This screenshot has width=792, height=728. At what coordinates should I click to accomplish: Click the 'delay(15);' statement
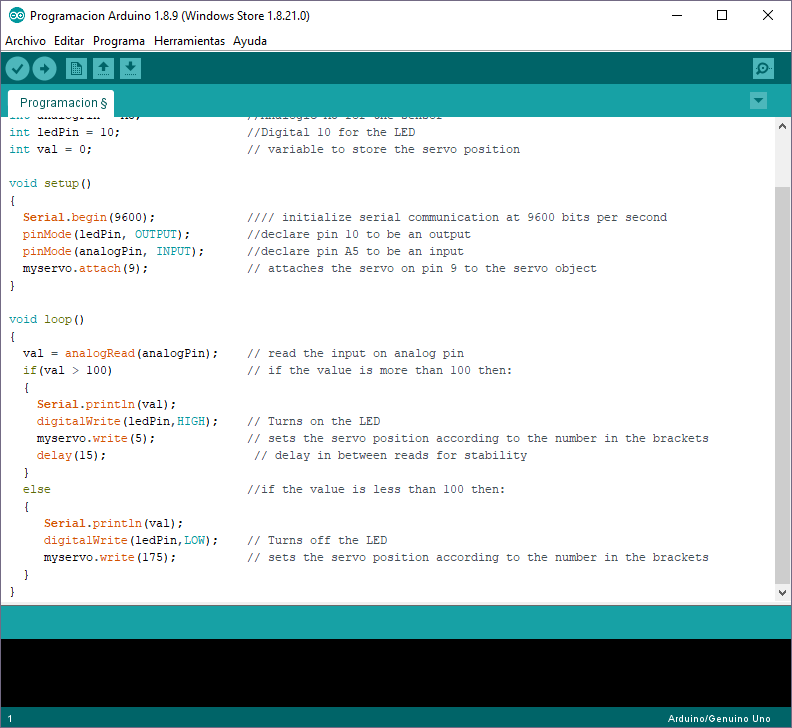coord(71,455)
